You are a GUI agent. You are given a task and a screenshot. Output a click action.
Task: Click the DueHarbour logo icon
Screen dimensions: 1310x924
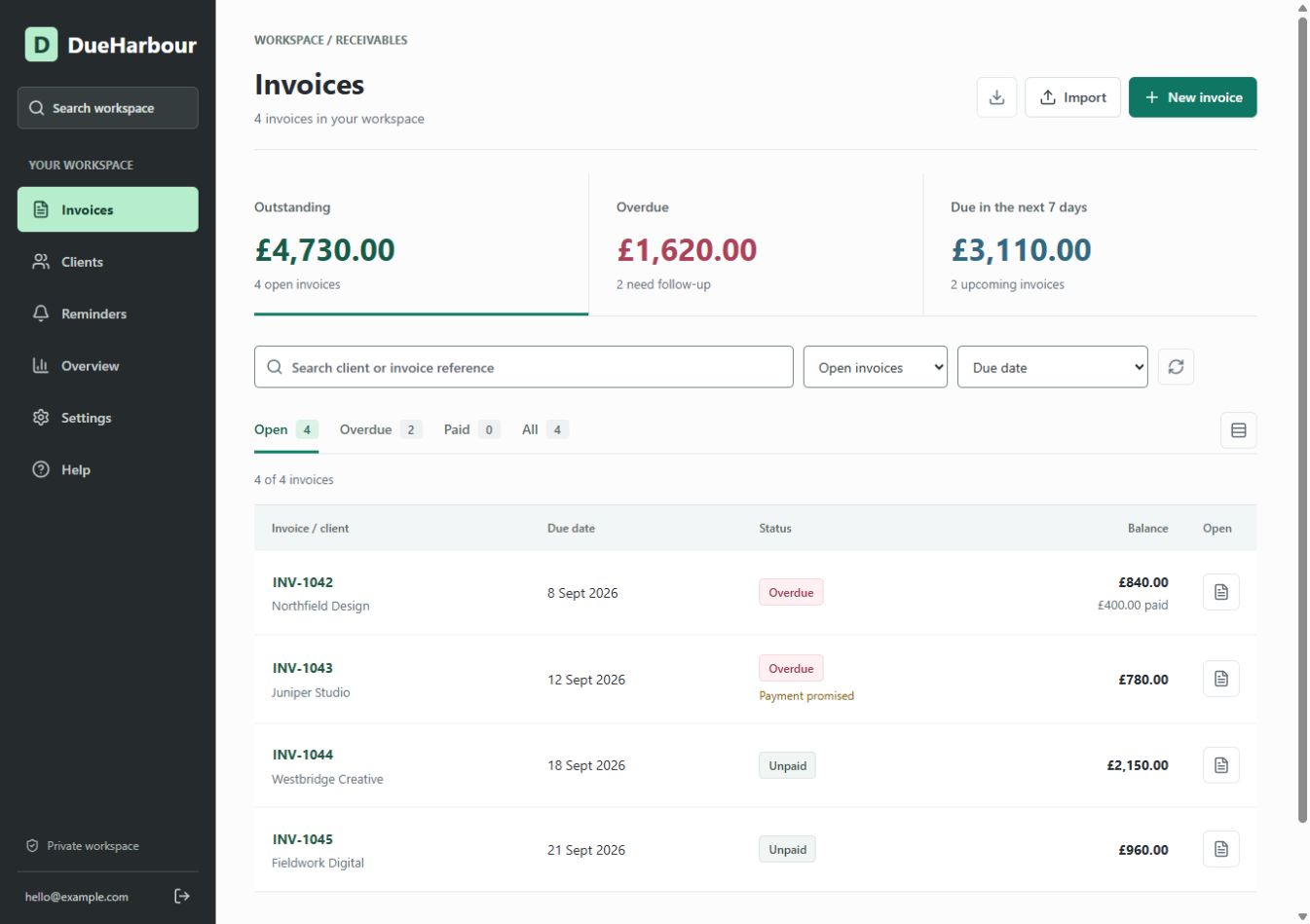[x=41, y=45]
